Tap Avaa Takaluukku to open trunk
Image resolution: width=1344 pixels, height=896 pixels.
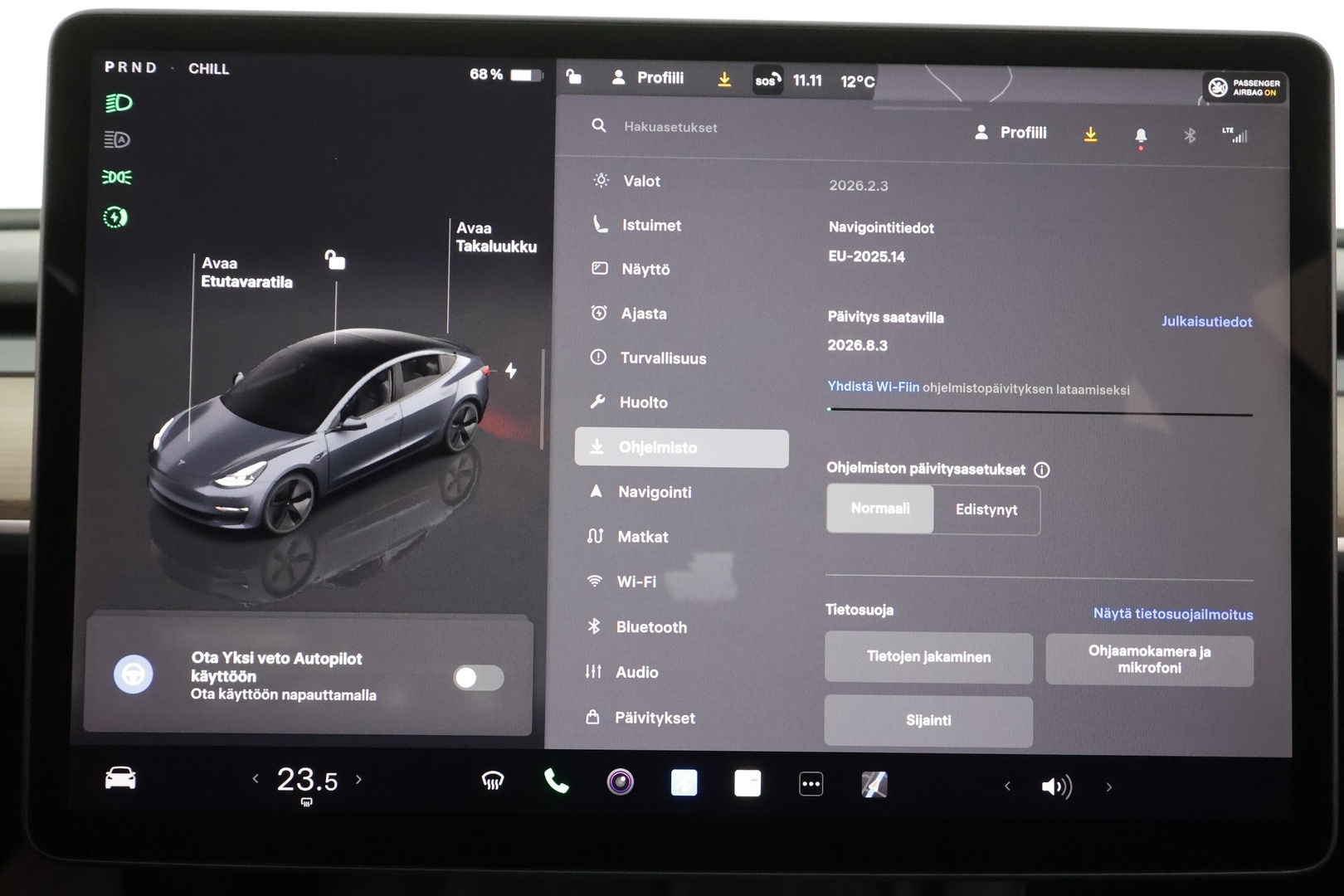tap(496, 237)
